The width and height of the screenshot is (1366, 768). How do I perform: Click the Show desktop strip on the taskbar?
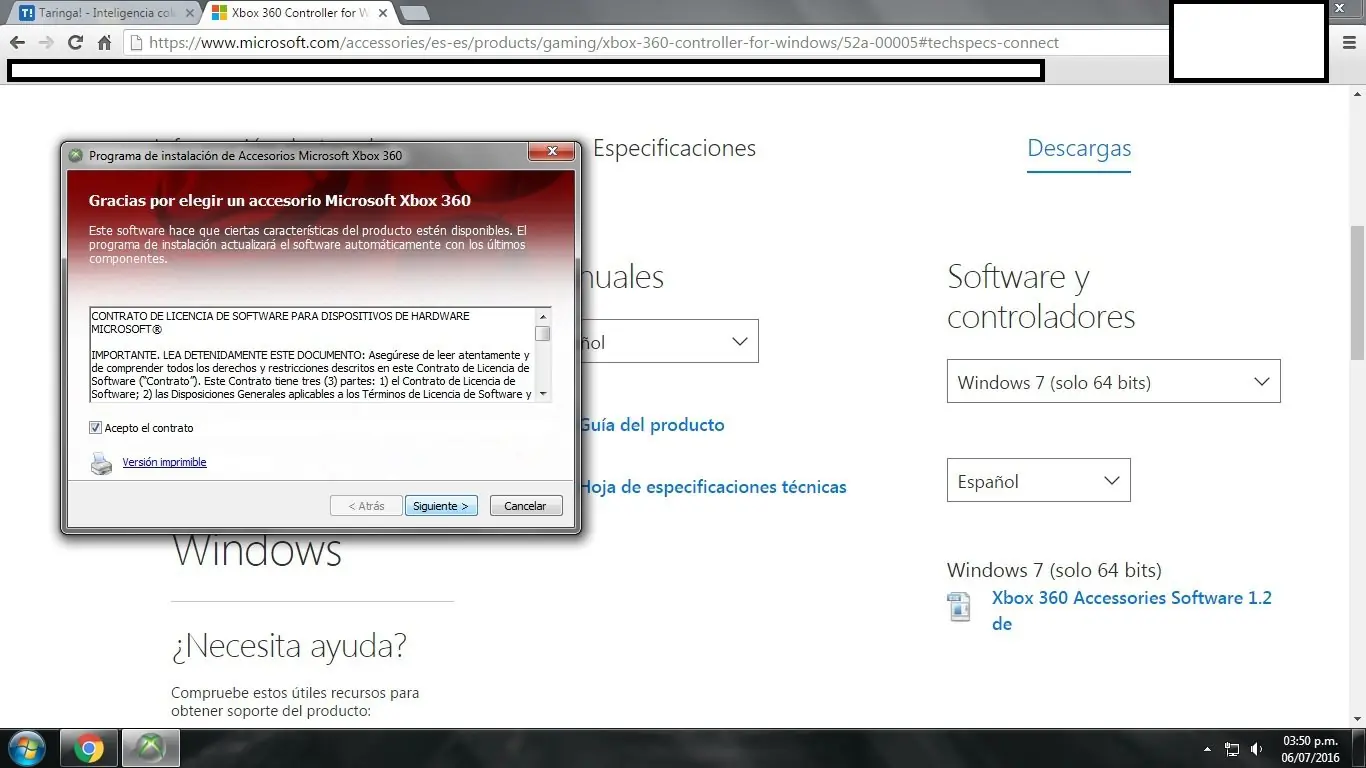point(1358,748)
